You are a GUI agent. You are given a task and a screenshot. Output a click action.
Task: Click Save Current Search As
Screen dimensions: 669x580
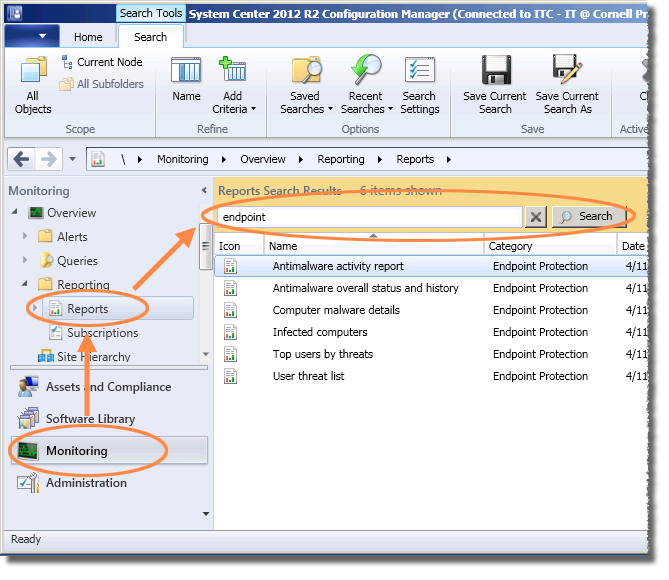(x=567, y=85)
